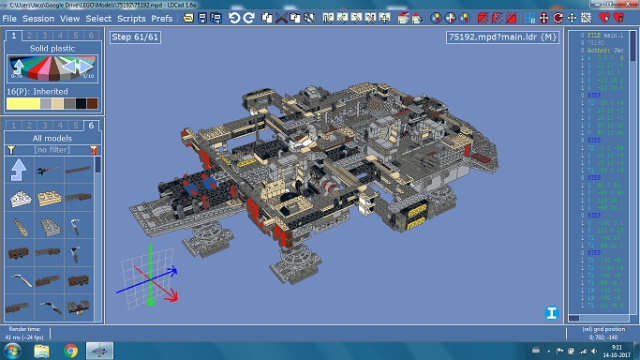Undo the last action
This screenshot has width=640, height=360.
[x=234, y=18]
